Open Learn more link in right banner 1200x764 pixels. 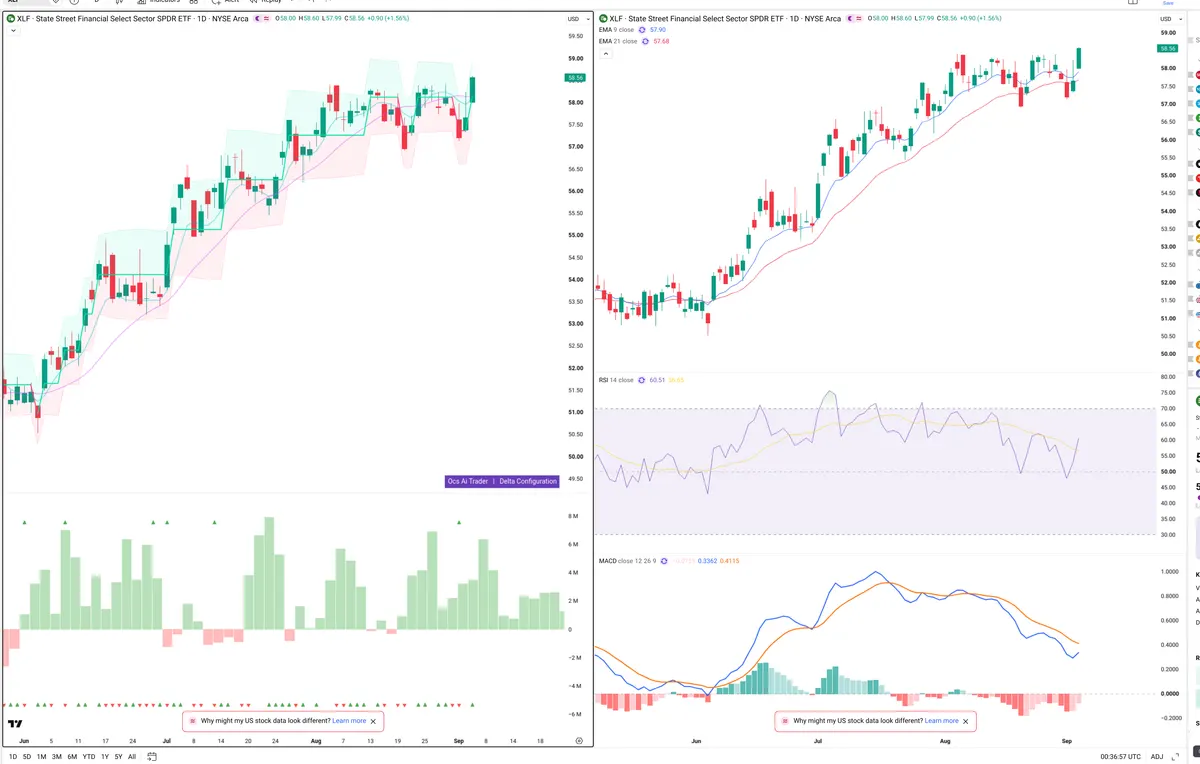coord(941,720)
